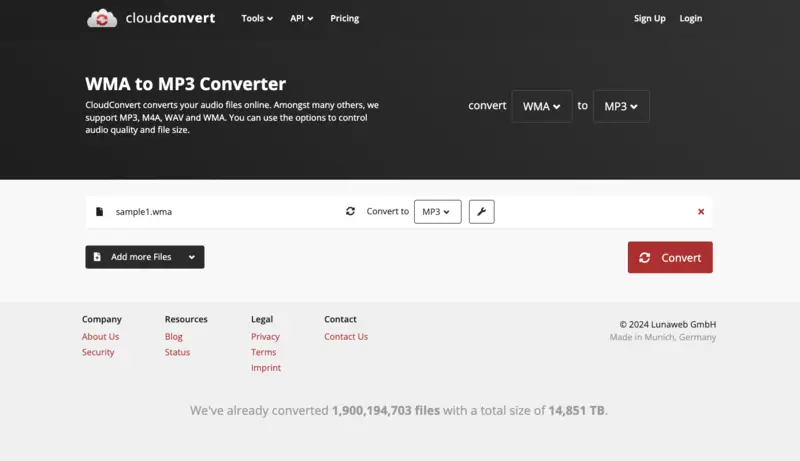
Task: Go to the Pricing page
Action: tap(344, 18)
